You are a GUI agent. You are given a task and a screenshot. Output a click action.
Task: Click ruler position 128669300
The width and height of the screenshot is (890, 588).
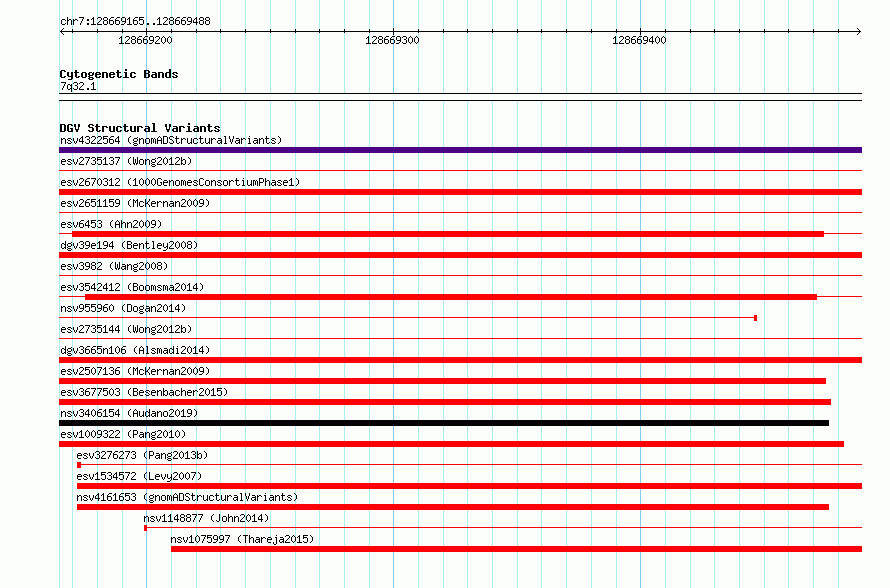392,40
